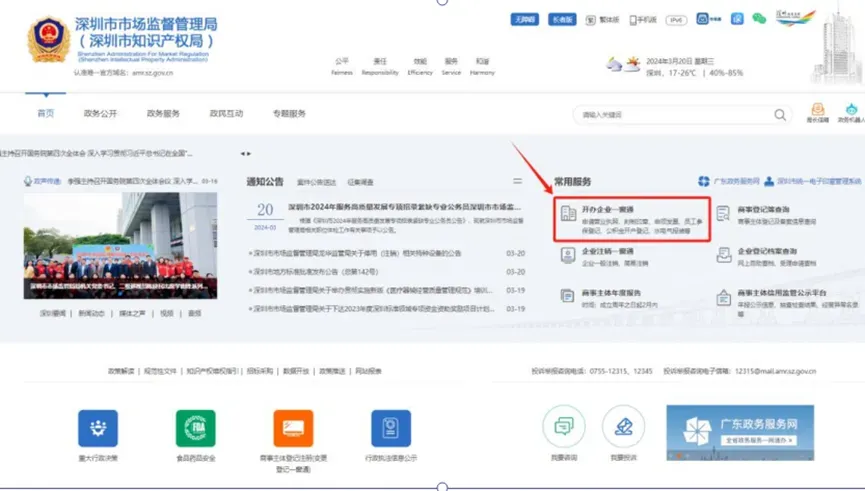Click the green WeChat icon

tap(759, 19)
